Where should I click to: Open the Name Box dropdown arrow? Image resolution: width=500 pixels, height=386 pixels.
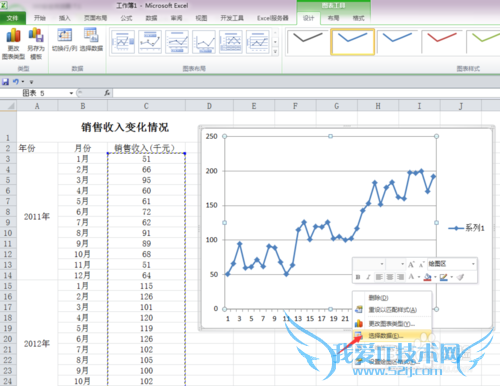click(71, 93)
